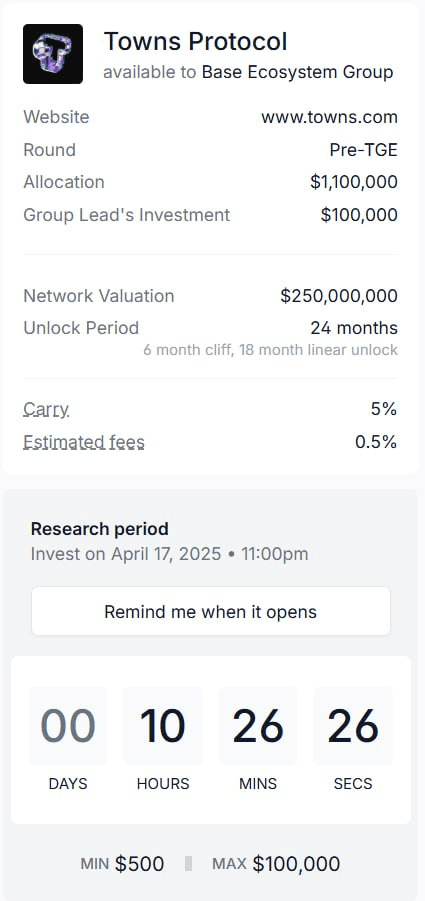Click the seconds countdown tile
Screen dimensions: 425x901
pyautogui.click(x=353, y=726)
